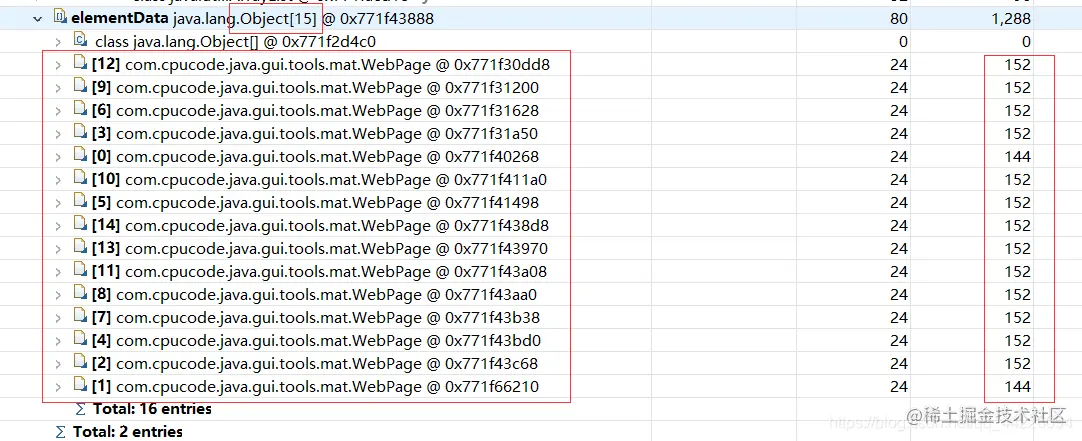Click the object icon of entry [2]
The image size is (1082, 441).
point(81,363)
